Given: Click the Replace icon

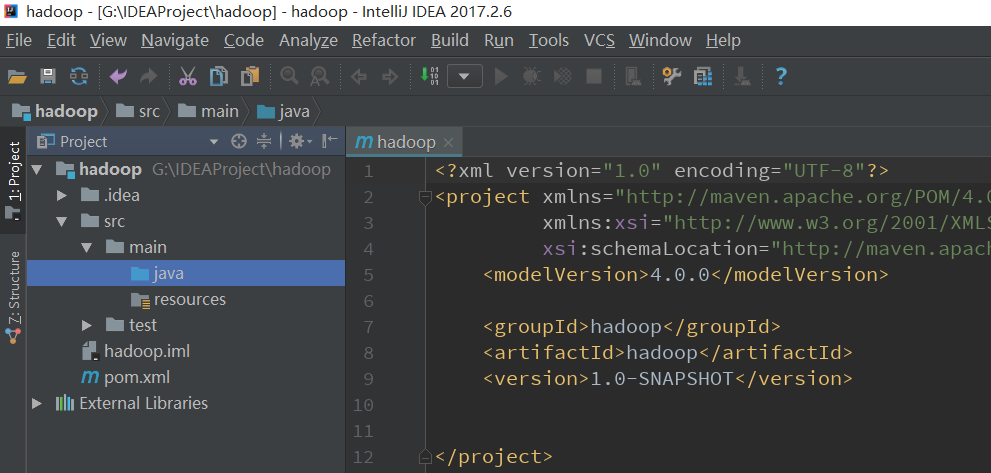Looking at the screenshot, I should (x=320, y=77).
